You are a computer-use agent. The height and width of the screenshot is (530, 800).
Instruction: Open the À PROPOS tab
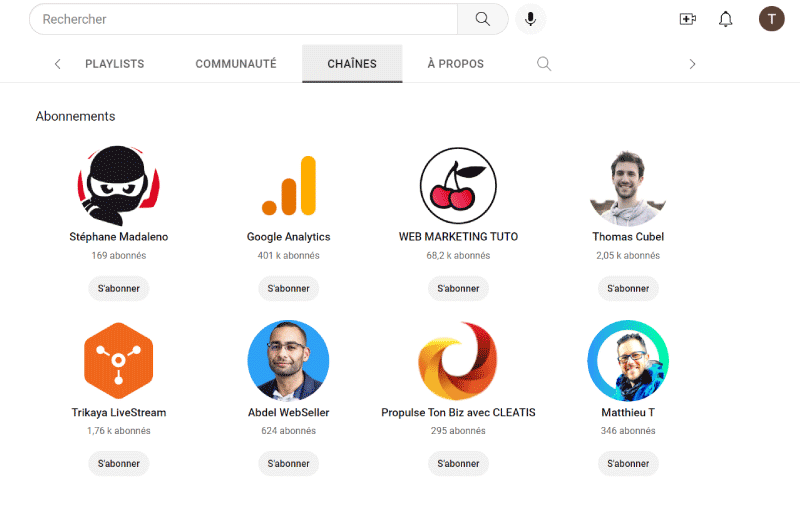click(456, 64)
